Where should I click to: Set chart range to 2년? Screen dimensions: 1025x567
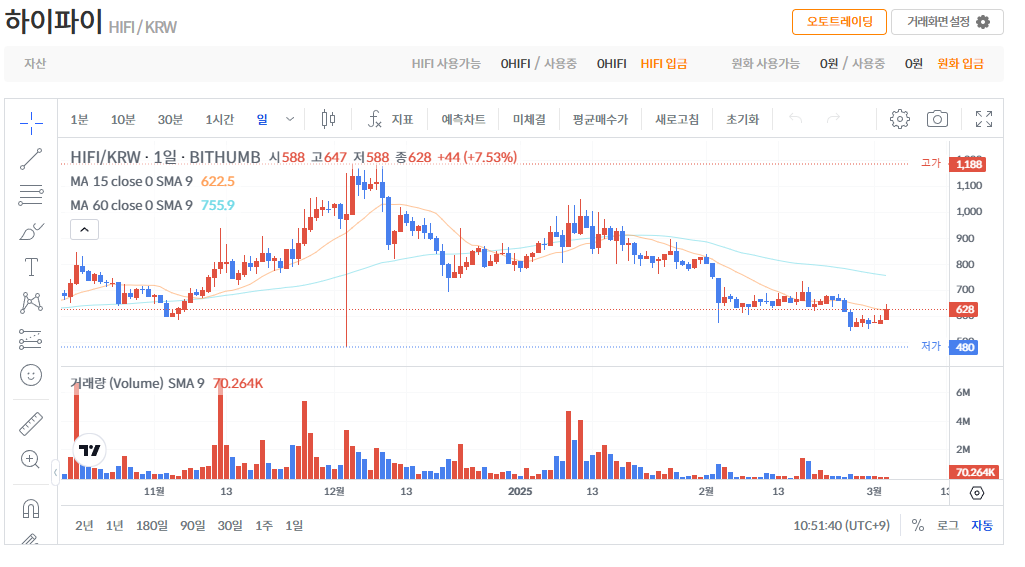84,525
